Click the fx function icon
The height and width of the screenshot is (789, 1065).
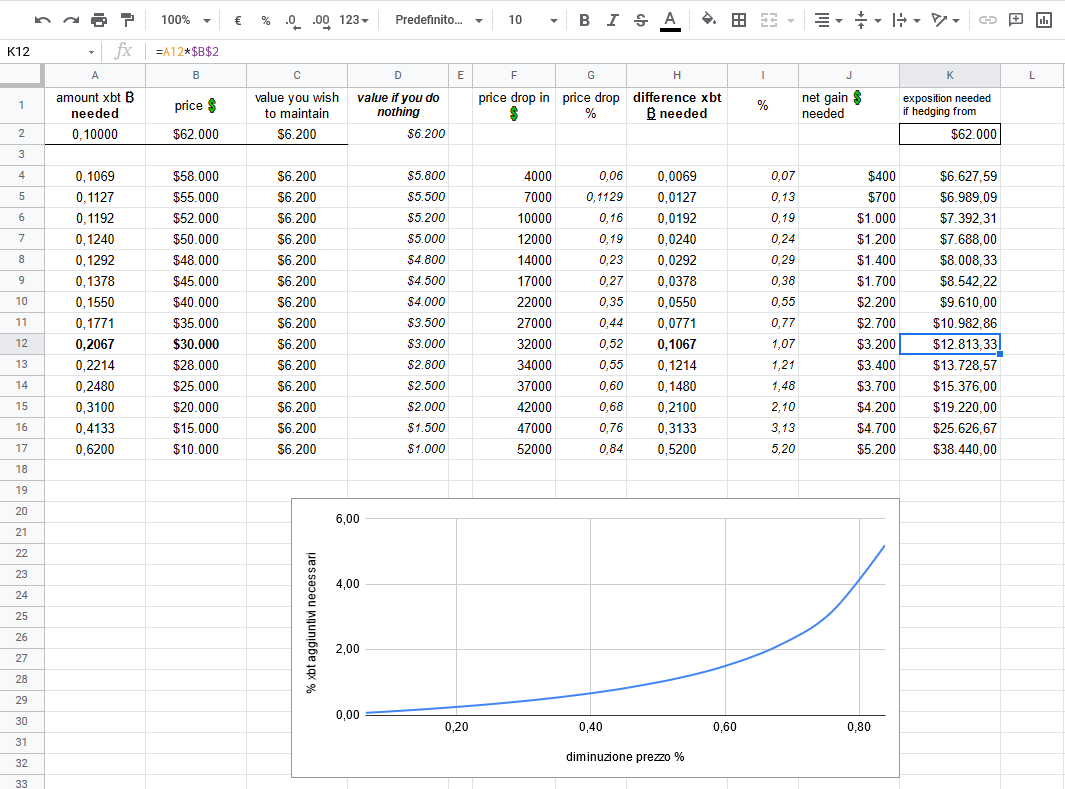pyautogui.click(x=123, y=51)
